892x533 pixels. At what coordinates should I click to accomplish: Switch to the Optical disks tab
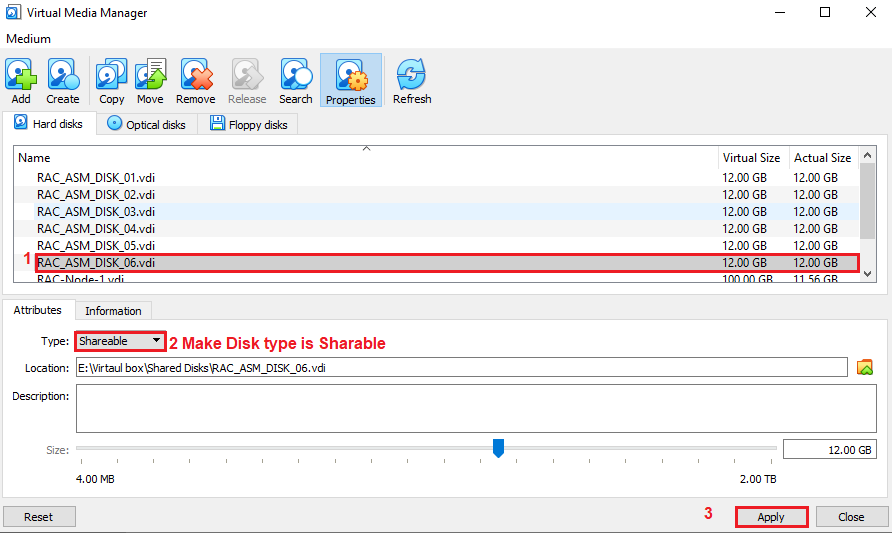pos(147,124)
